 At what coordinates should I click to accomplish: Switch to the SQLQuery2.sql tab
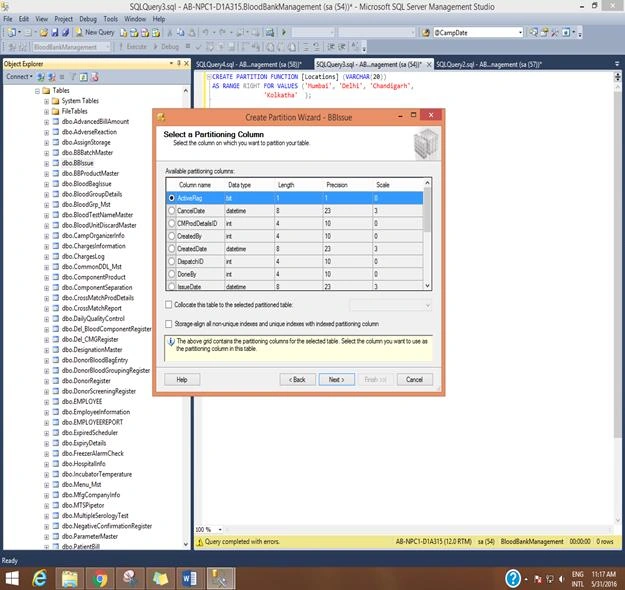tap(489, 64)
